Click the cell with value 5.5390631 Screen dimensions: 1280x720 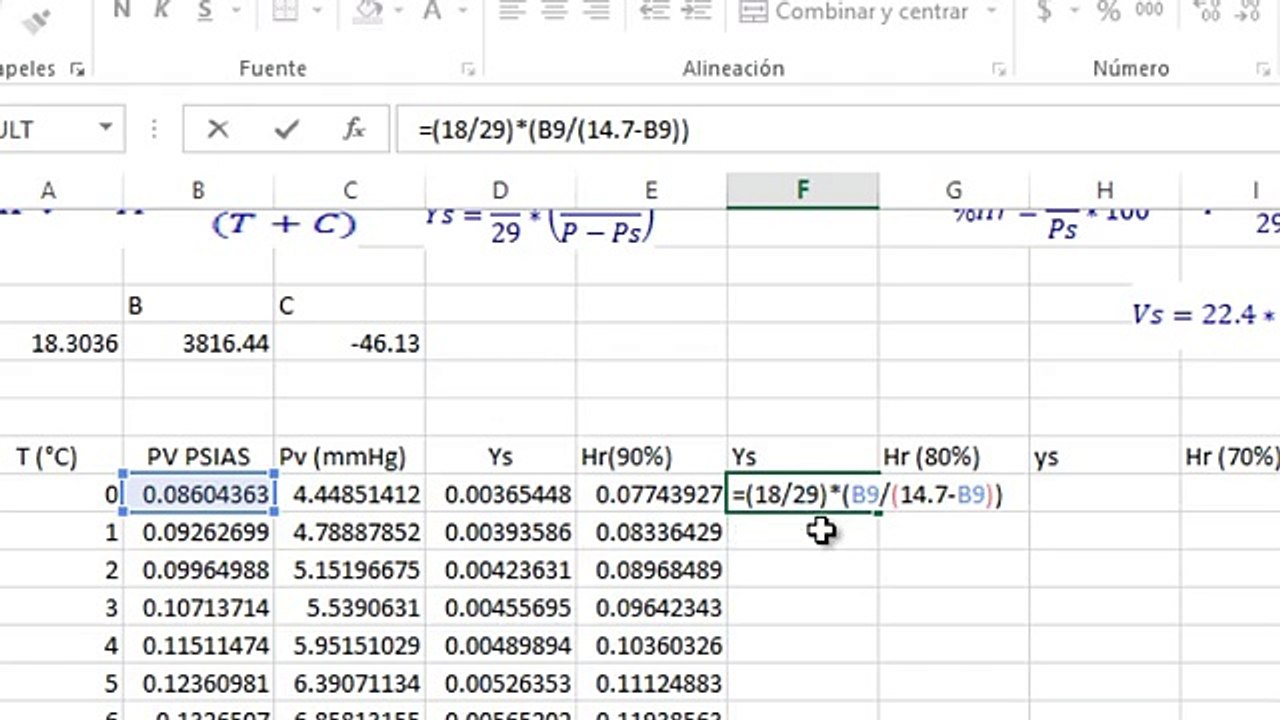pos(350,609)
